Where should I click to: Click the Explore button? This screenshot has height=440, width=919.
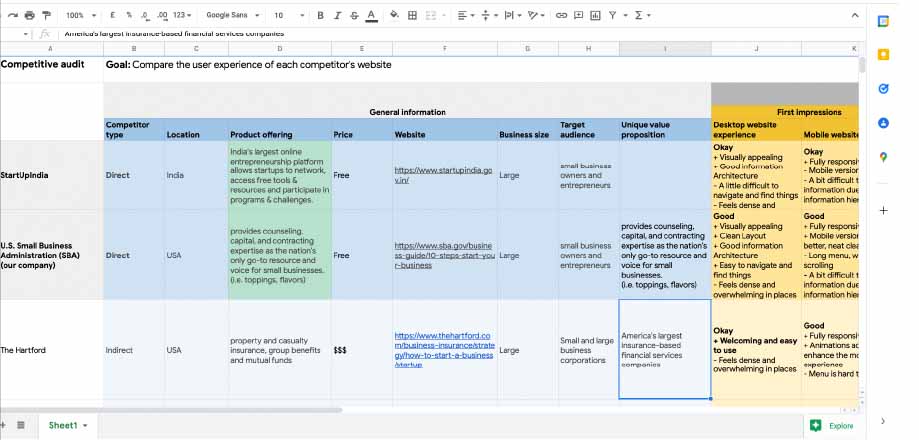pos(832,426)
